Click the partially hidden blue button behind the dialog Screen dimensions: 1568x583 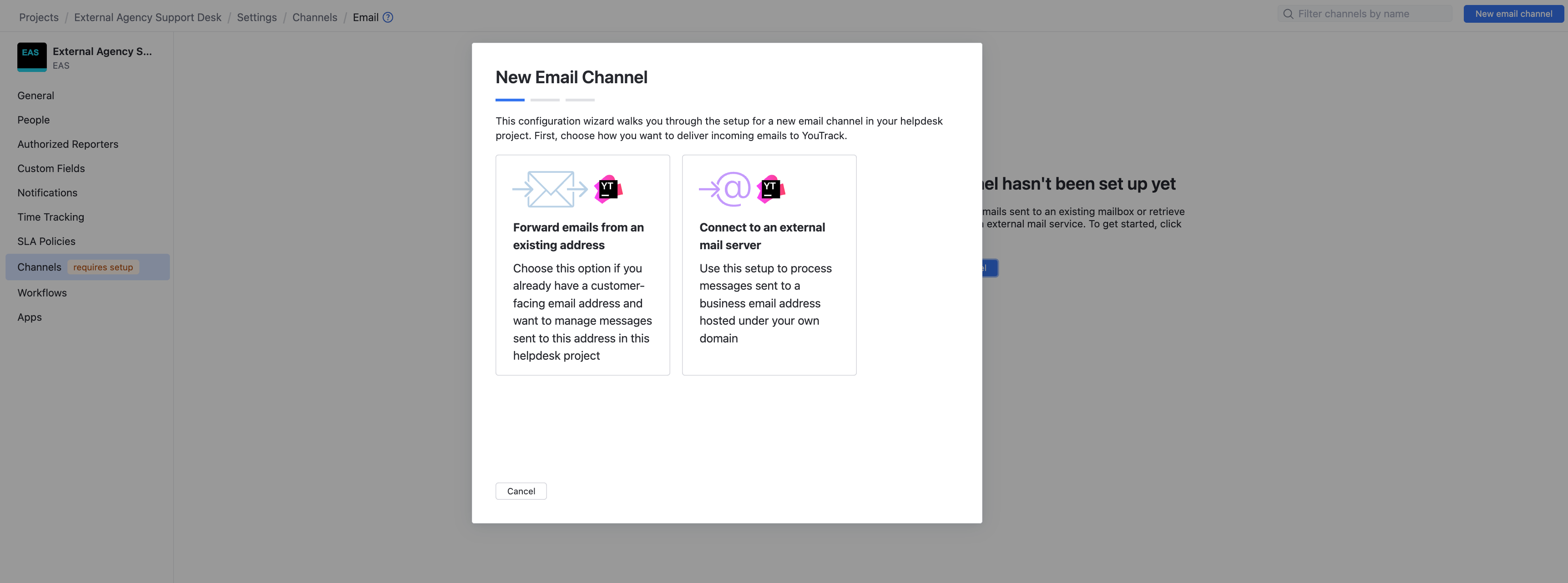[x=990, y=268]
